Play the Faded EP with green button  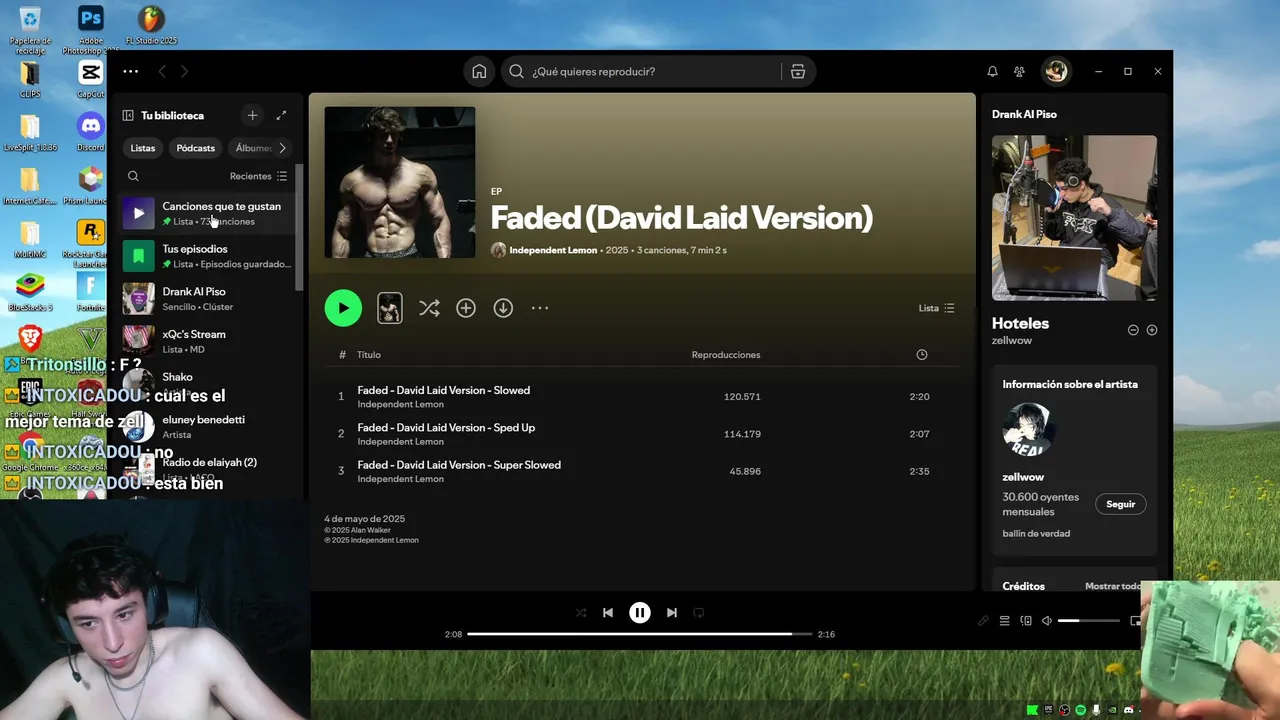click(x=343, y=308)
